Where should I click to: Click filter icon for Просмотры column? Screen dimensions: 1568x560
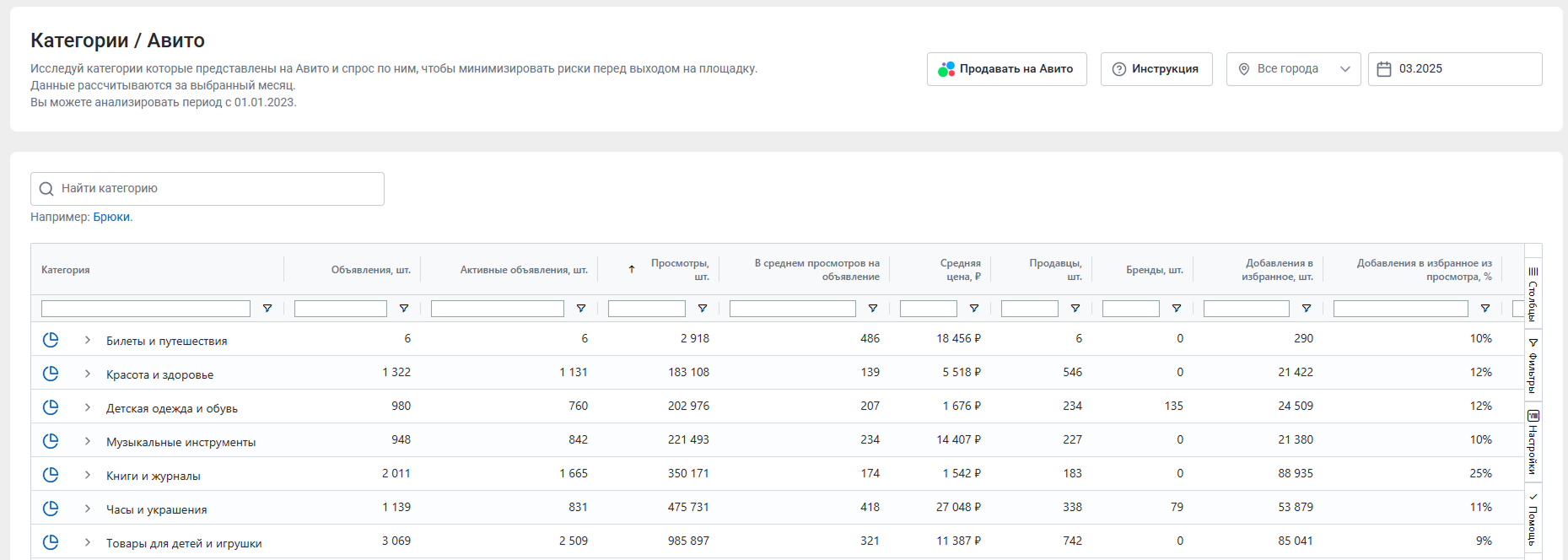point(703,309)
